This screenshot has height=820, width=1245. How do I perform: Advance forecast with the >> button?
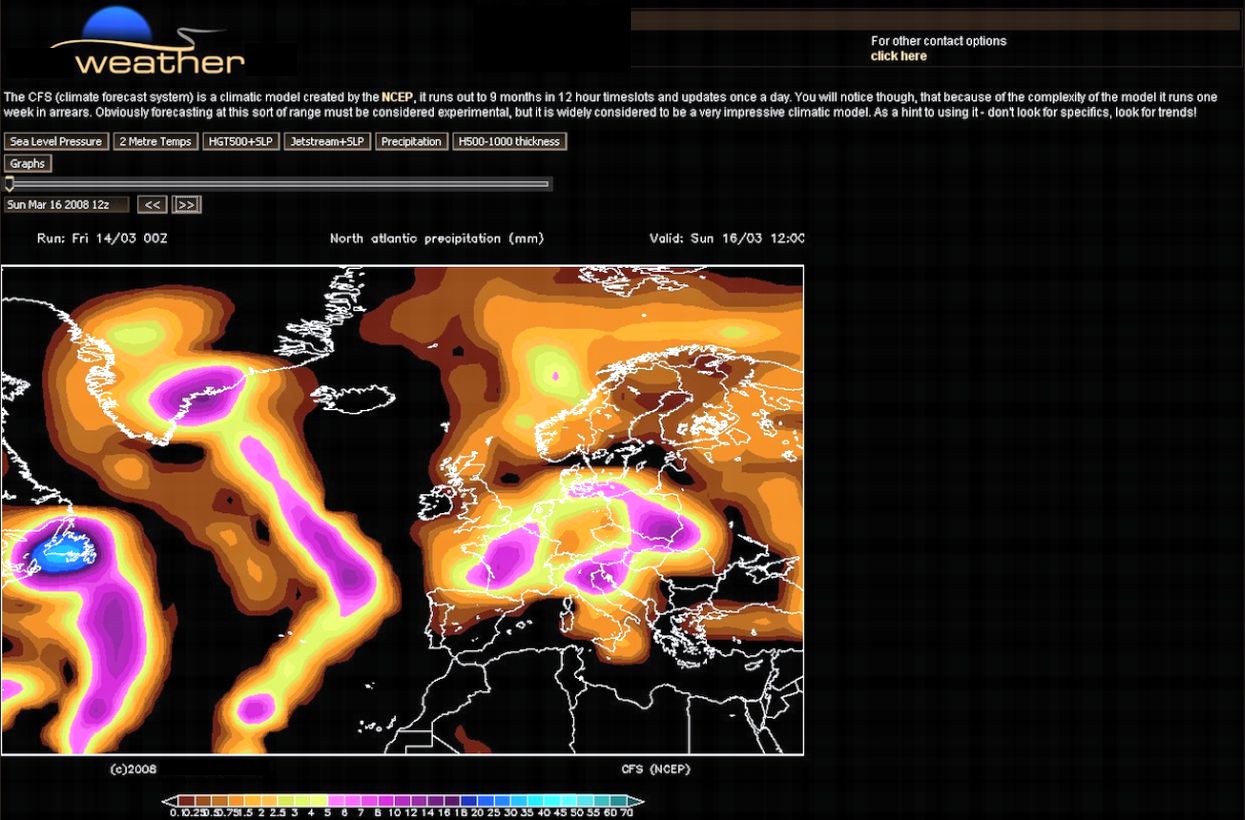(187, 205)
